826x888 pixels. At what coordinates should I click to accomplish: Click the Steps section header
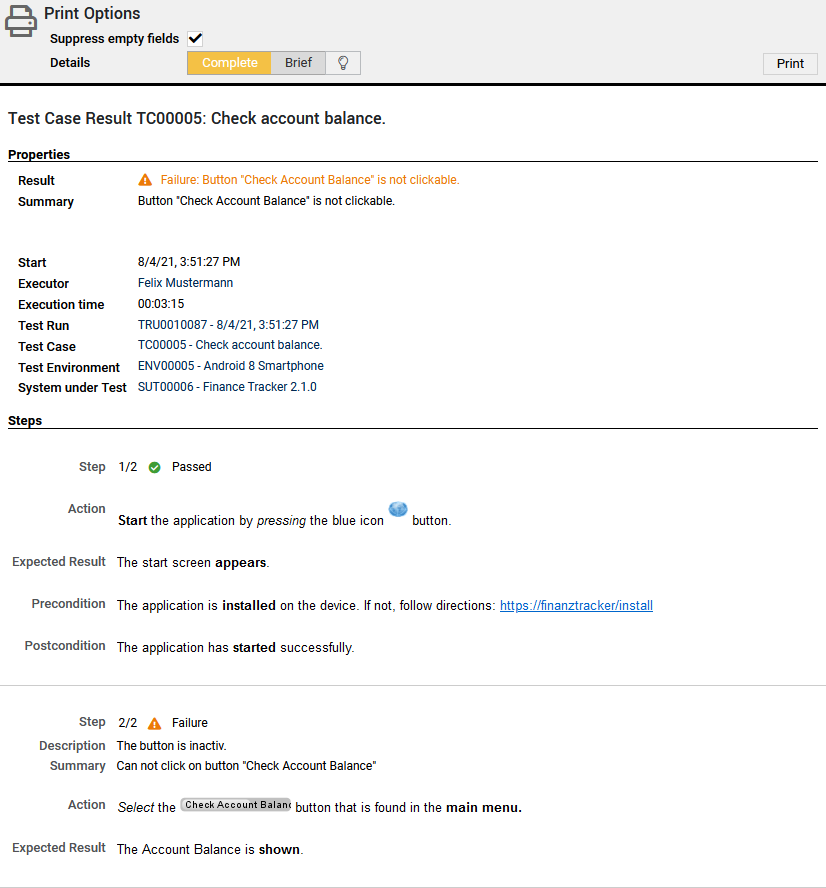24,420
